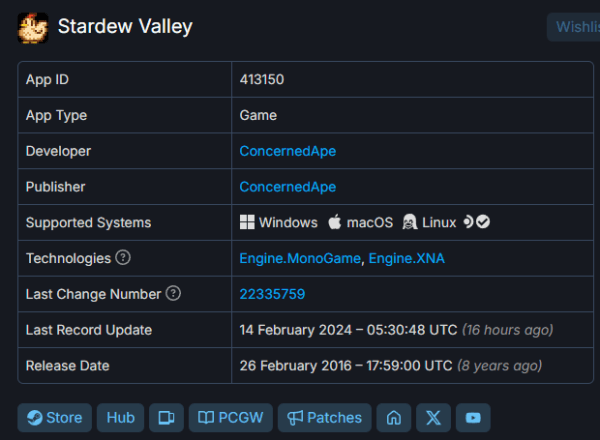Viewport: 600px width, 440px height.
Task: Click the screenshots viewer icon button
Action: pos(166,418)
